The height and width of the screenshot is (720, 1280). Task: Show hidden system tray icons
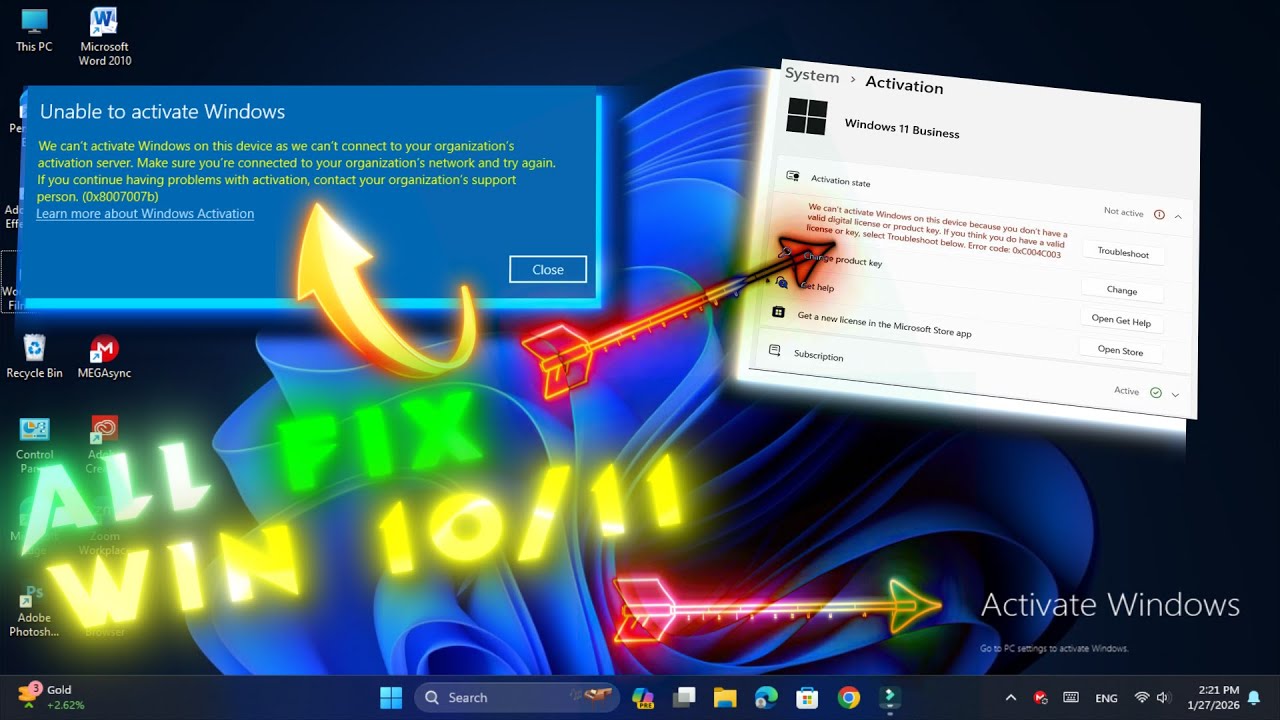(1011, 697)
